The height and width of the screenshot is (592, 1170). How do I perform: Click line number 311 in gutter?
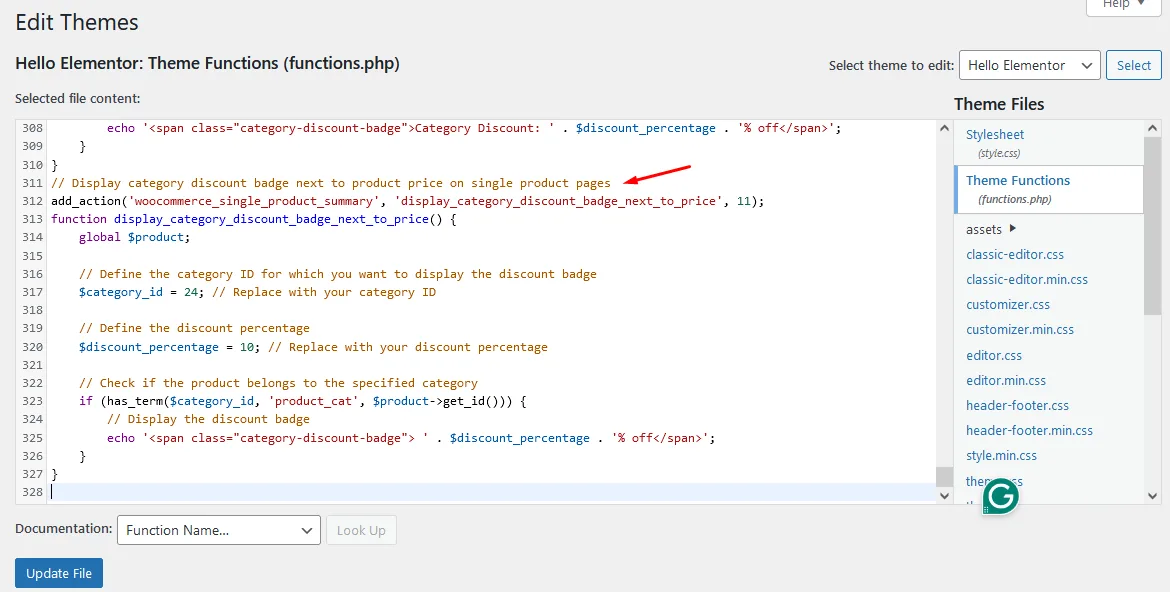(x=32, y=183)
